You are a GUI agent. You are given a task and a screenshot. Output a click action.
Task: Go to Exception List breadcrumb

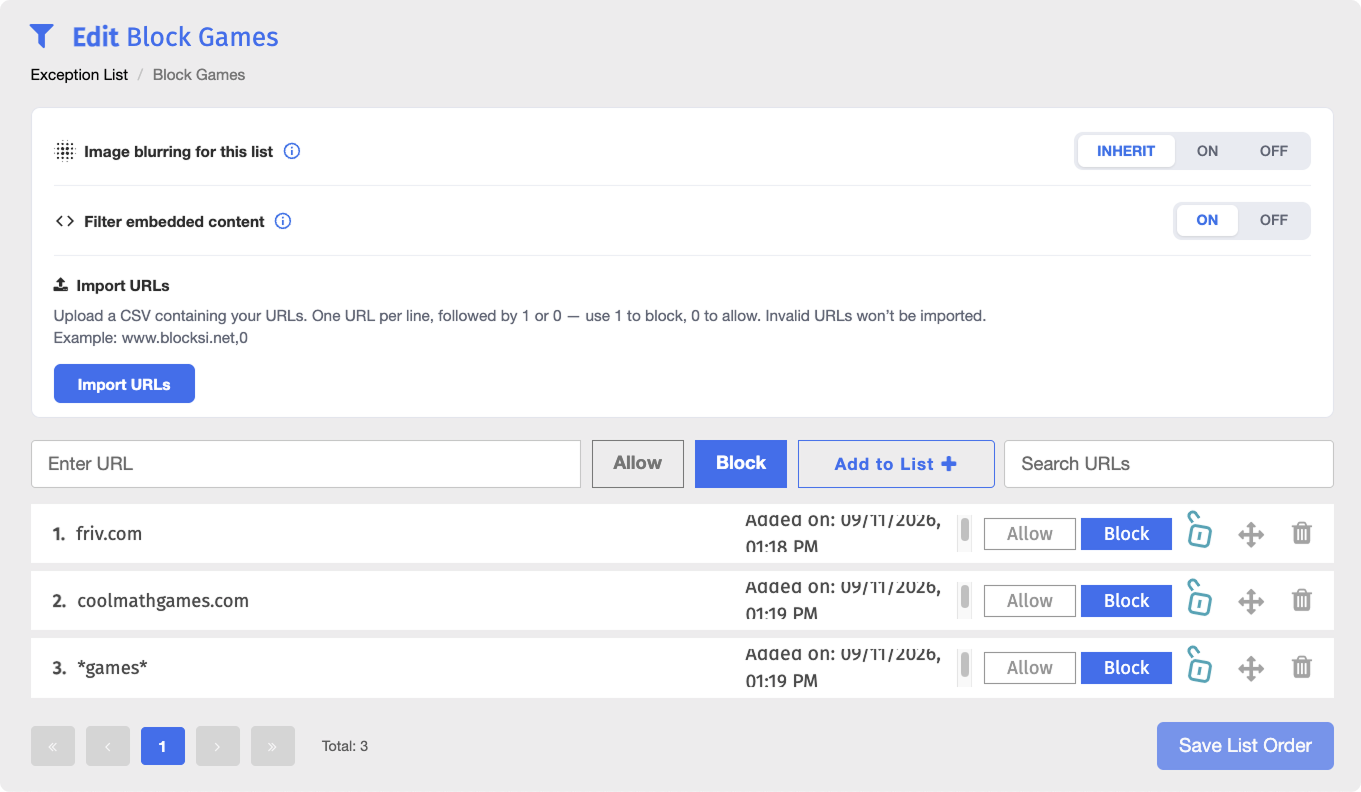coord(79,75)
